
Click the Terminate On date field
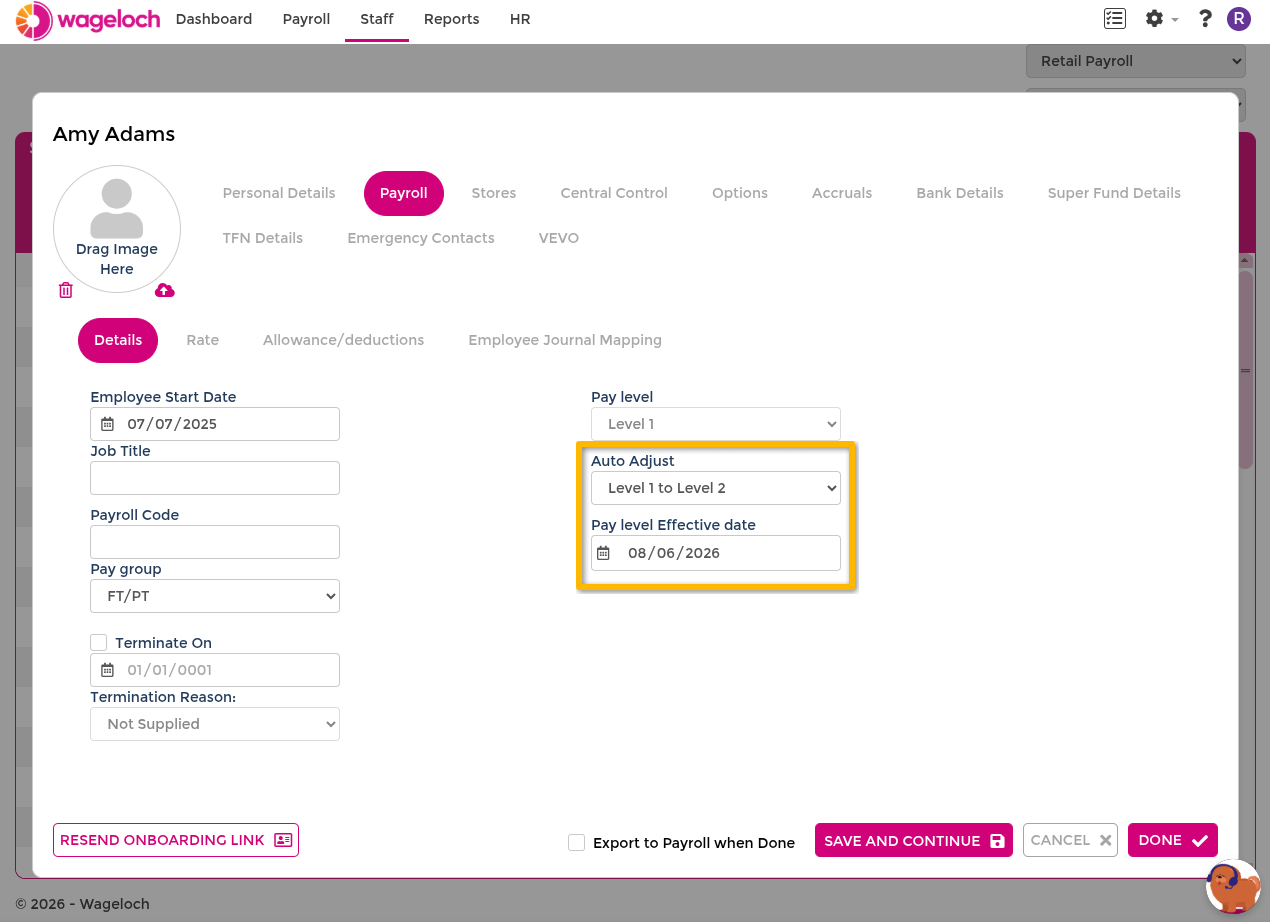tap(215, 670)
